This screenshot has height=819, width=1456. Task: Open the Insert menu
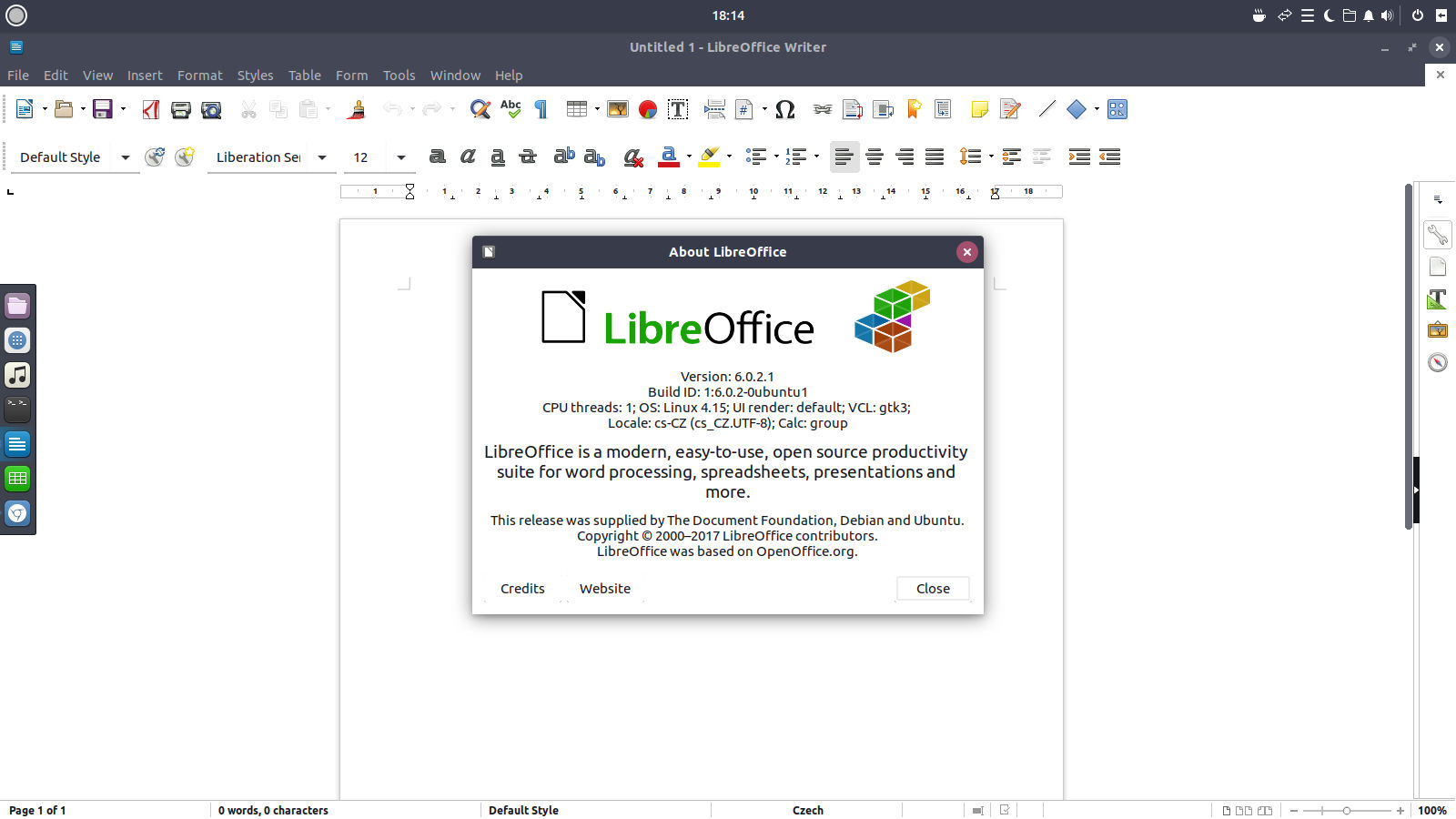point(145,76)
